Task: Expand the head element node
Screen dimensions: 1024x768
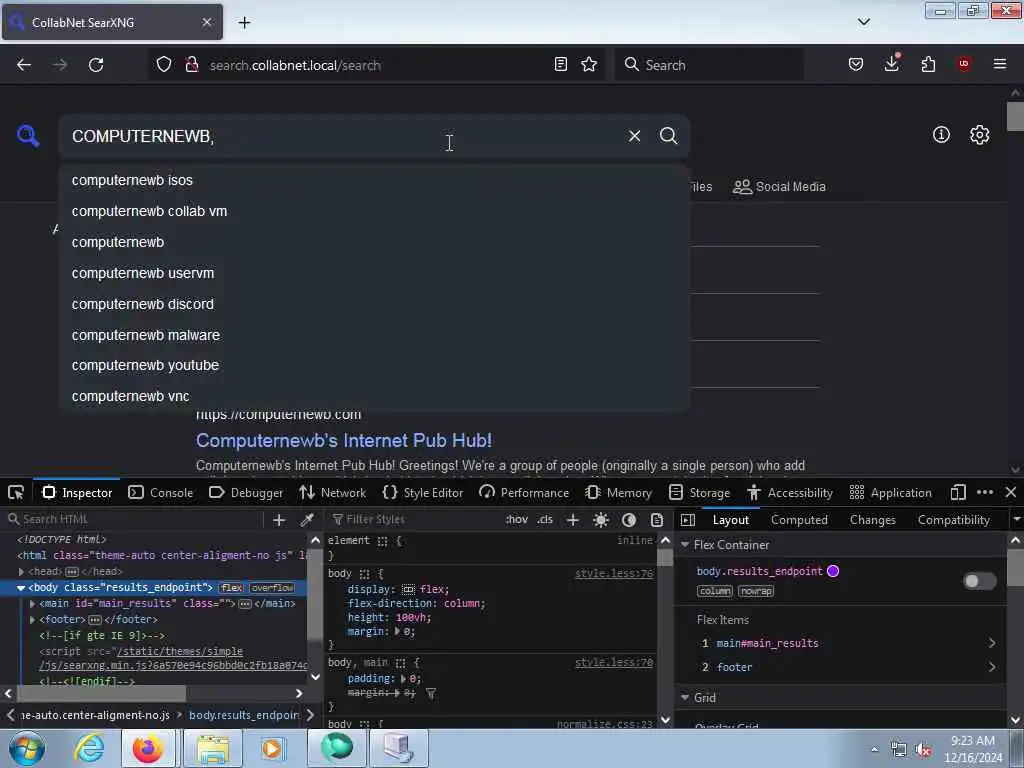Action: pyautogui.click(x=21, y=571)
